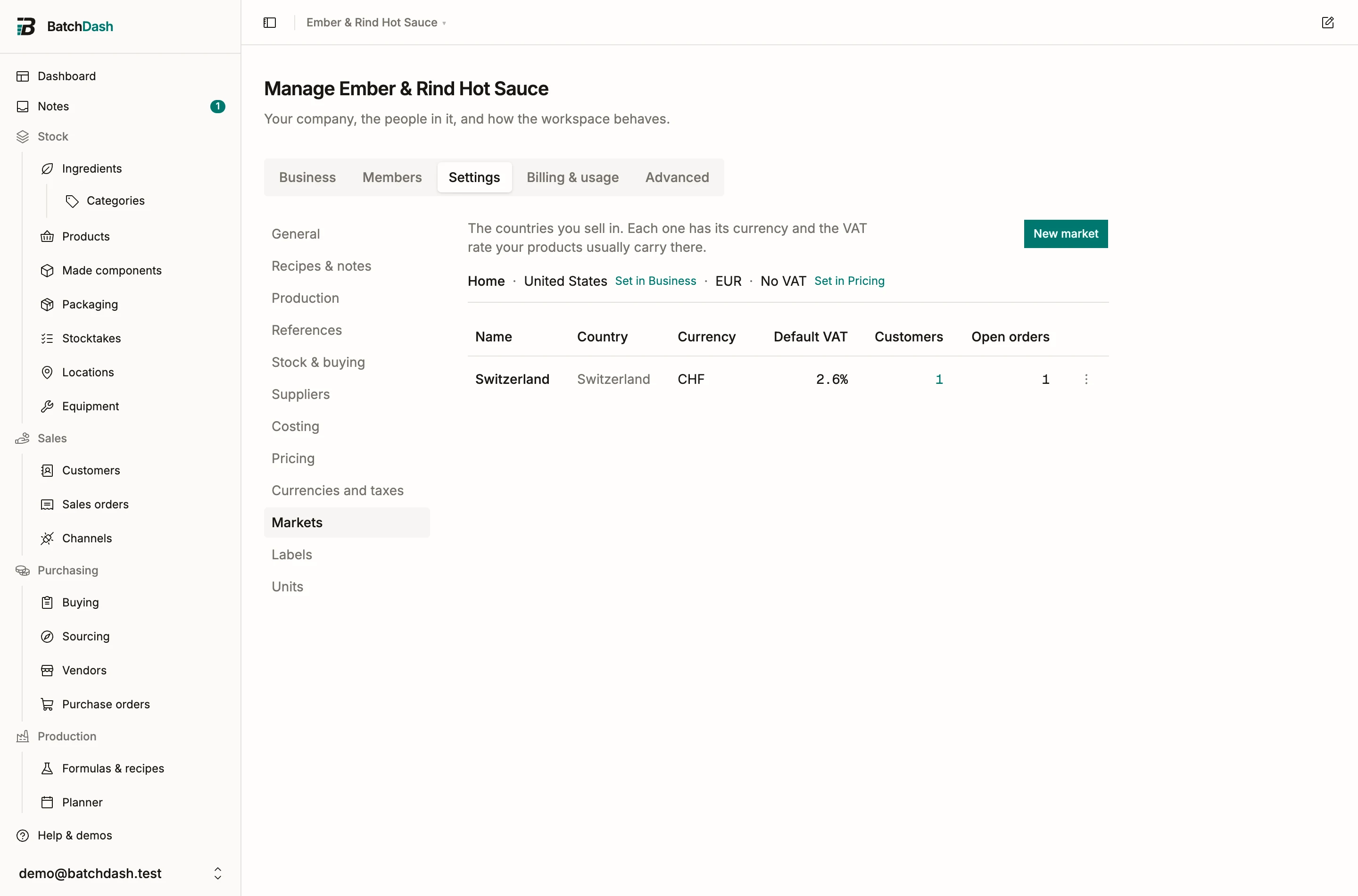Collapse the Purchasing sidebar group
The image size is (1358, 896).
coord(67,570)
